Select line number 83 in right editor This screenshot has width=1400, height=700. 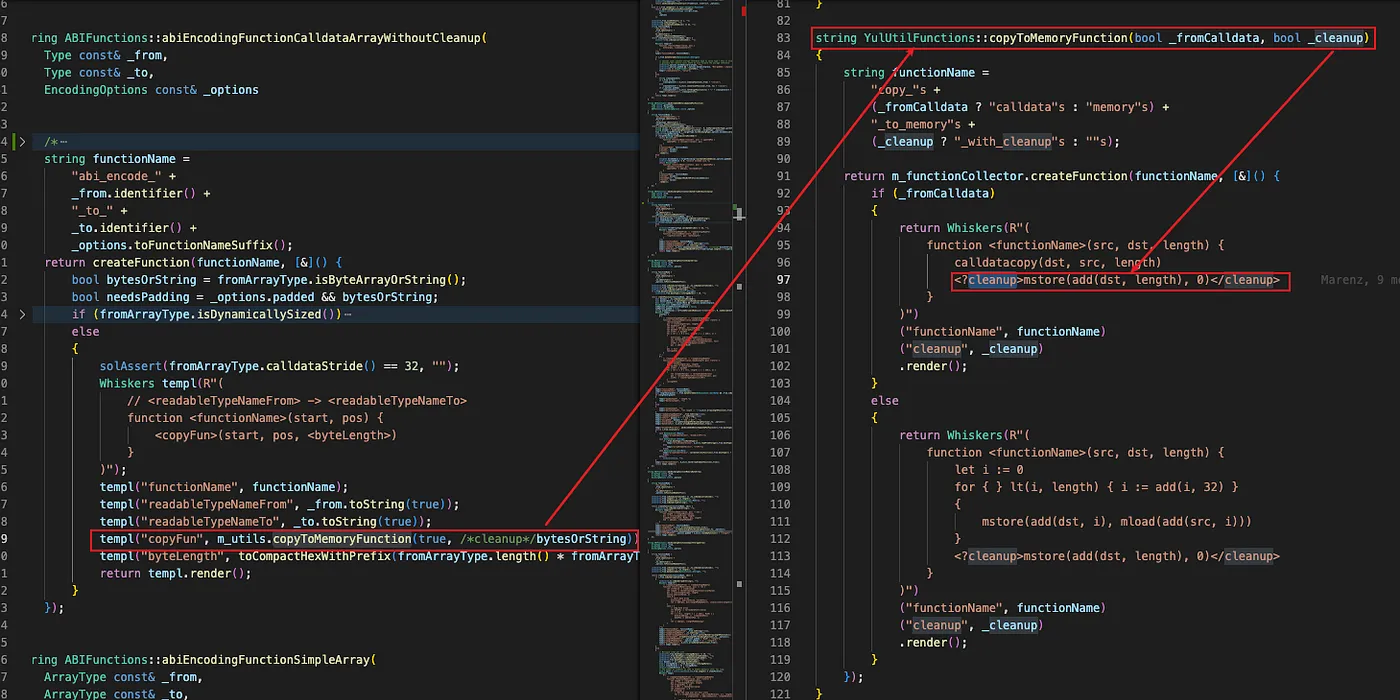(x=783, y=38)
